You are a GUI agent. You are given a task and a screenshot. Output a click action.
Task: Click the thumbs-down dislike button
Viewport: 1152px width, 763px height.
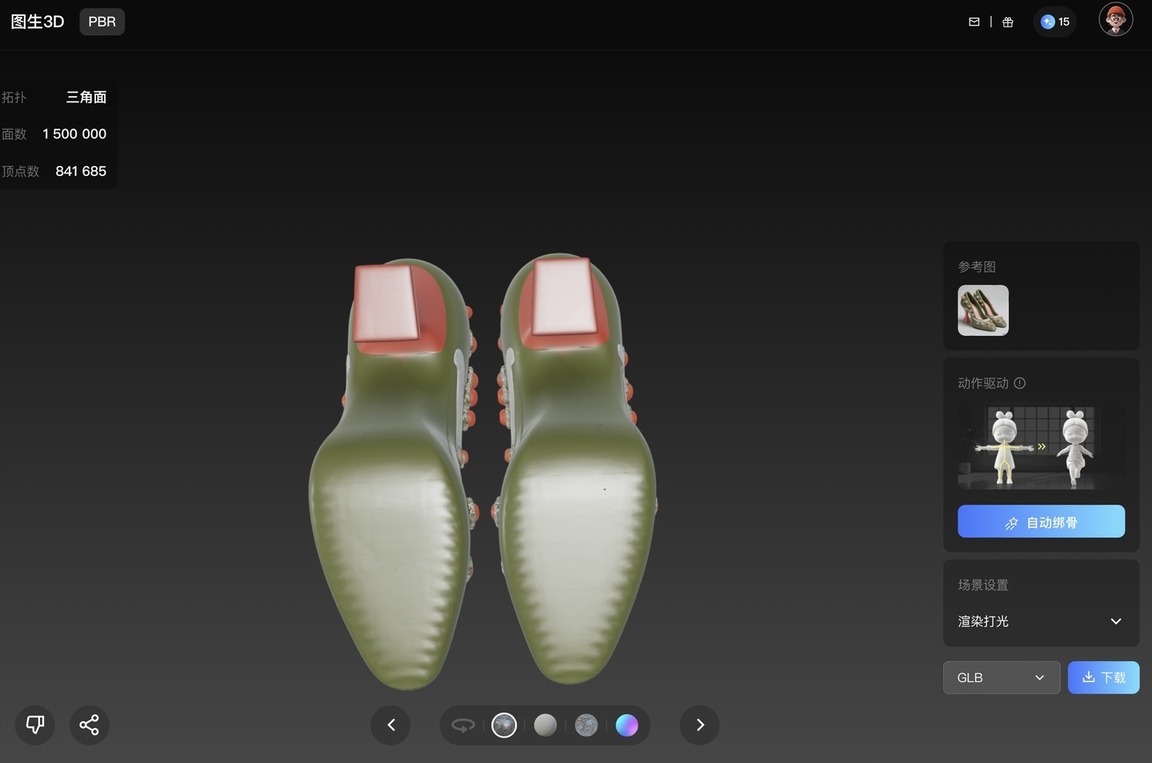(35, 725)
